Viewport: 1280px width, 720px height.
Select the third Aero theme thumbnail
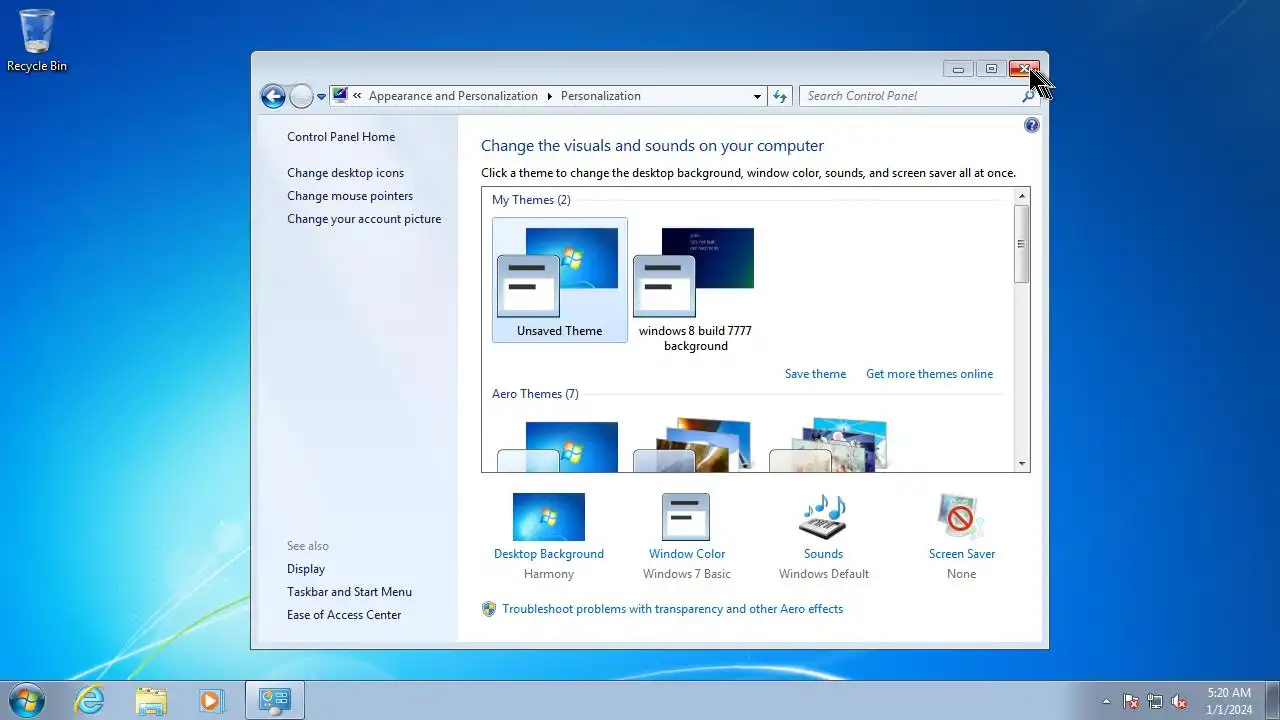pyautogui.click(x=829, y=446)
